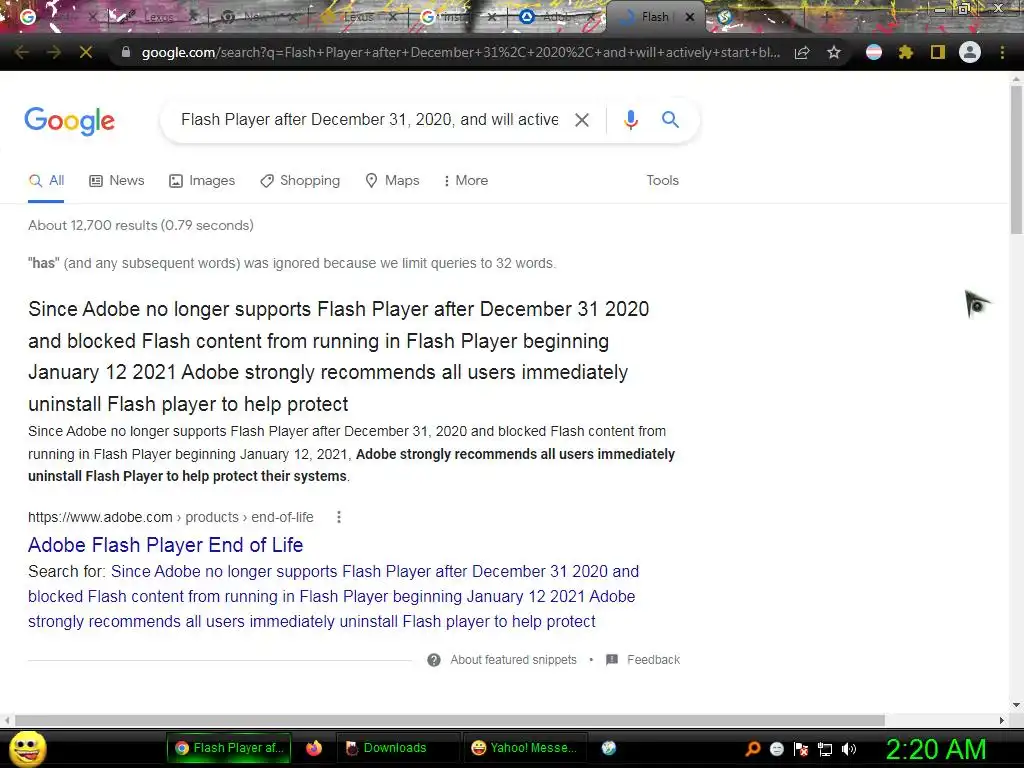Open help for About featured snippets
The height and width of the screenshot is (768, 1024).
tap(434, 660)
